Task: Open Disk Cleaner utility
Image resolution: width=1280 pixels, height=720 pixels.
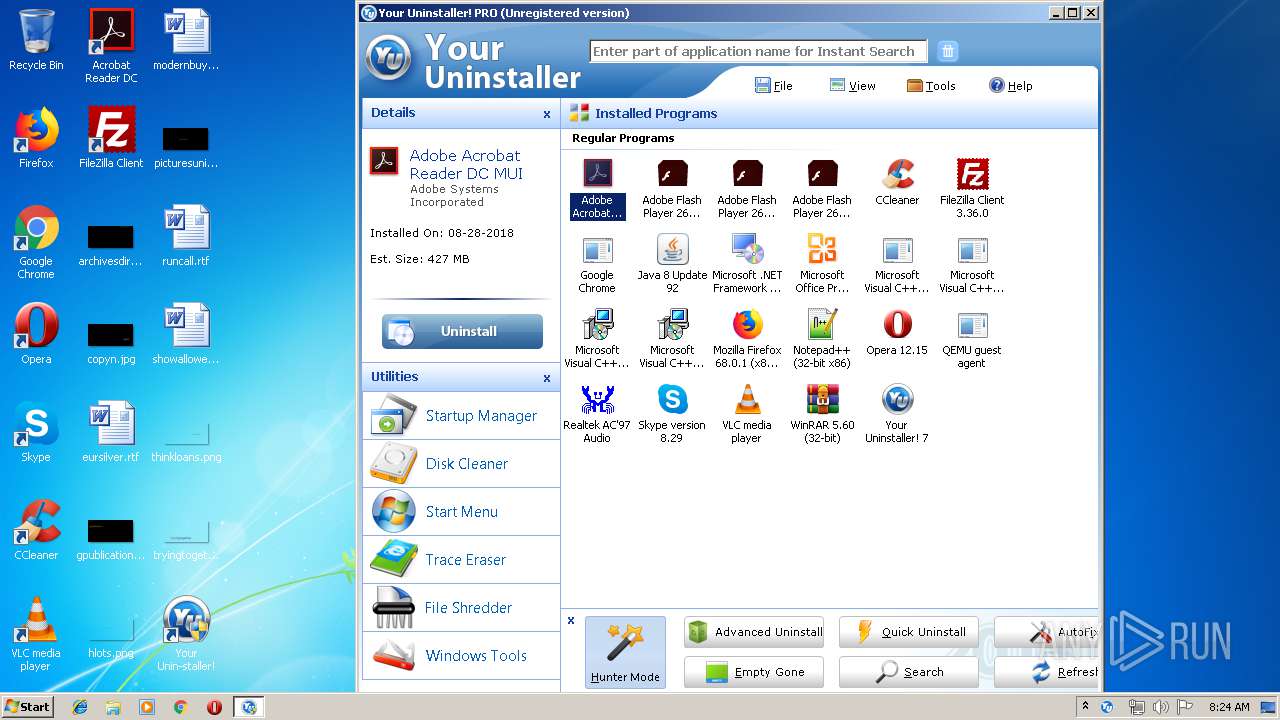Action: pos(461,463)
